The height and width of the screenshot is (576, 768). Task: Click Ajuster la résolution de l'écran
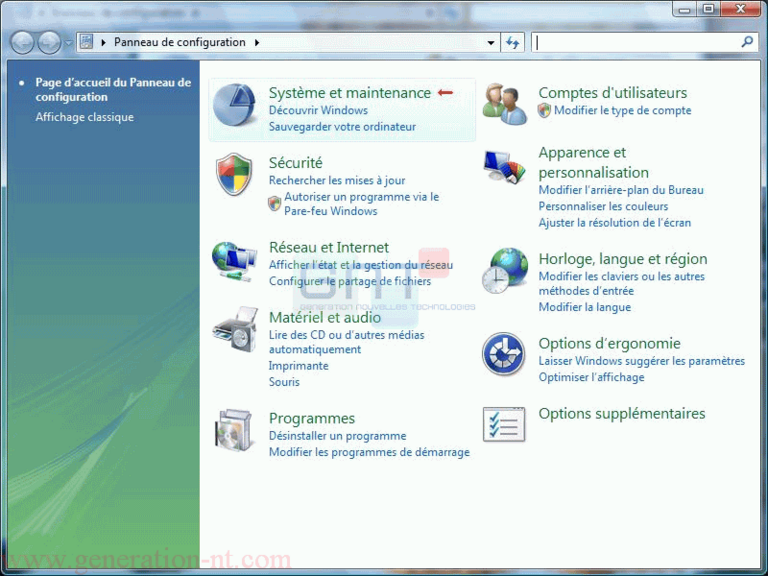615,223
